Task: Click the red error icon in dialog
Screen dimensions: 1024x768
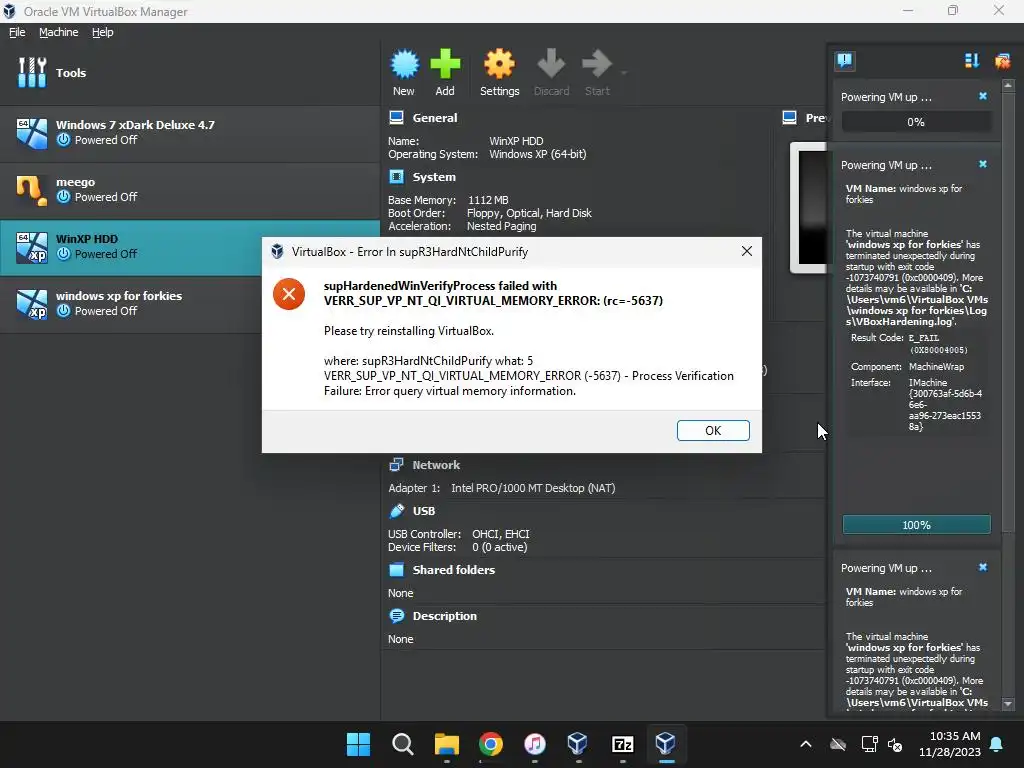Action: (x=289, y=294)
